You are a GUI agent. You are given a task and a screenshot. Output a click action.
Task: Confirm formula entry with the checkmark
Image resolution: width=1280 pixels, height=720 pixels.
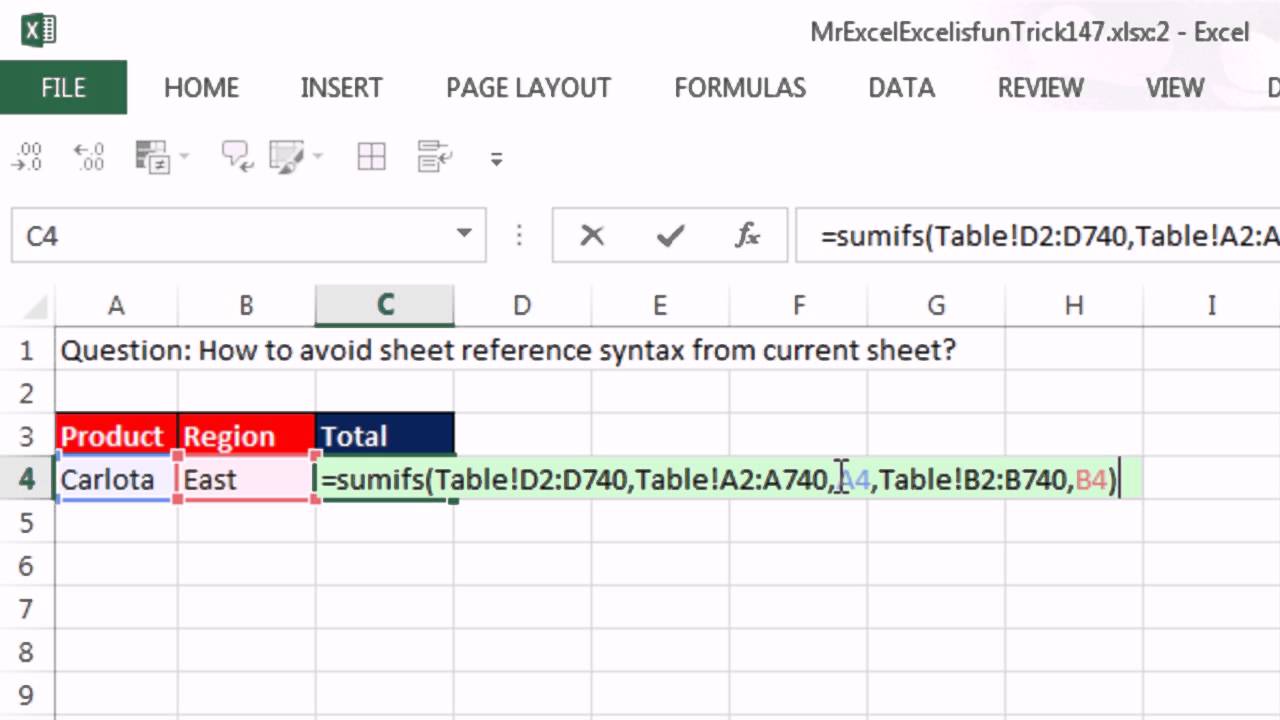tap(670, 236)
